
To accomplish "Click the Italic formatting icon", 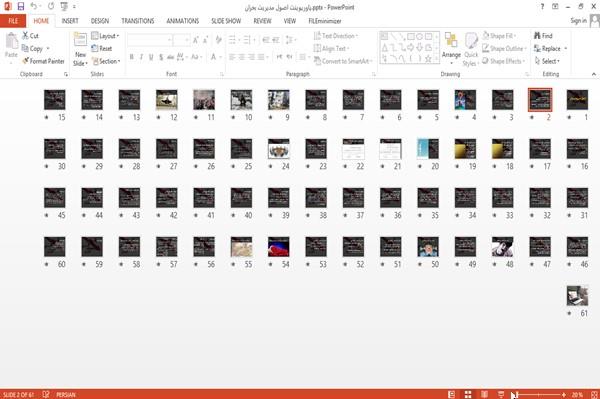I will (141, 57).
